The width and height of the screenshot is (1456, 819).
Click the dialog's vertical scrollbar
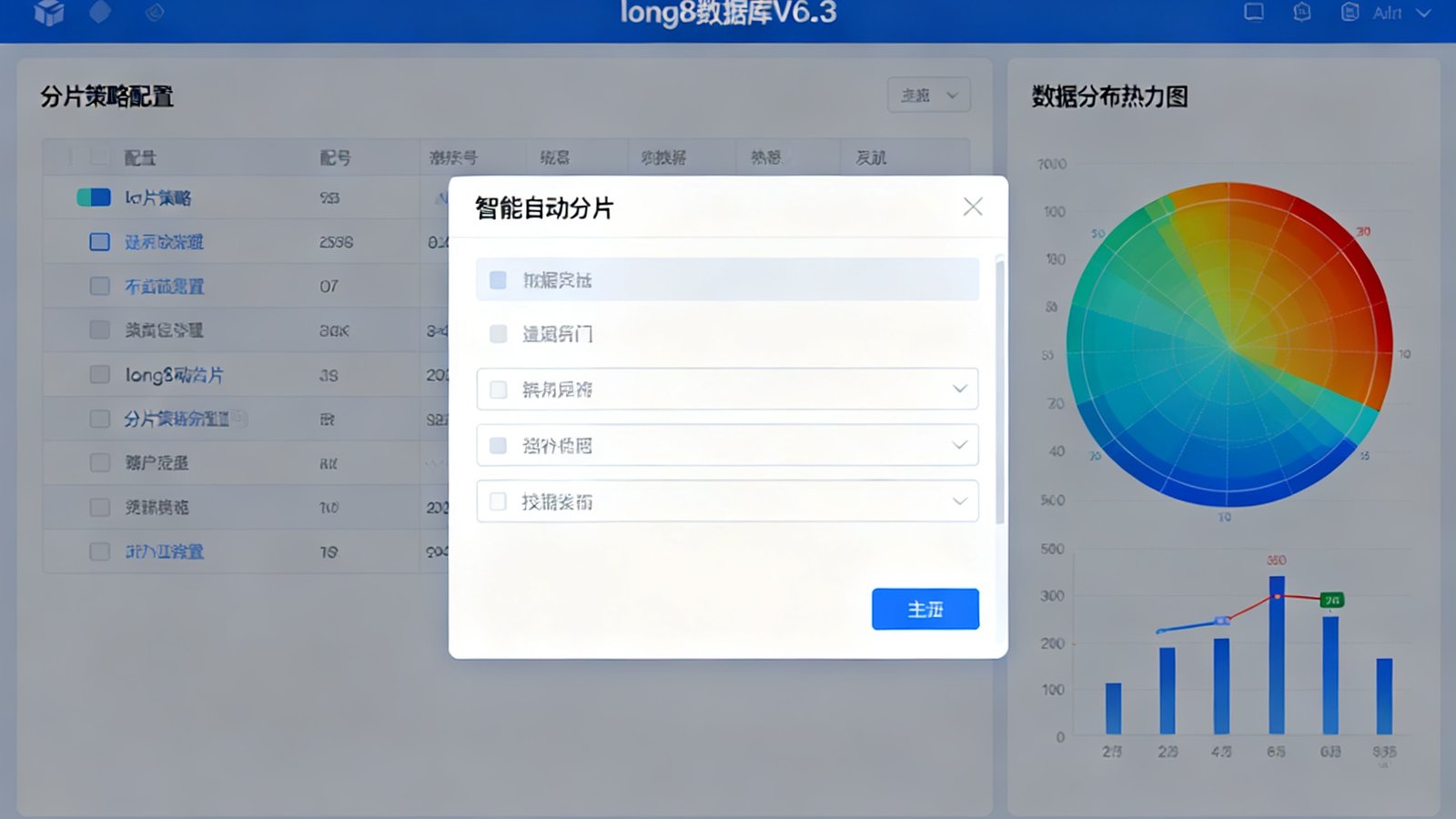(x=1000, y=391)
